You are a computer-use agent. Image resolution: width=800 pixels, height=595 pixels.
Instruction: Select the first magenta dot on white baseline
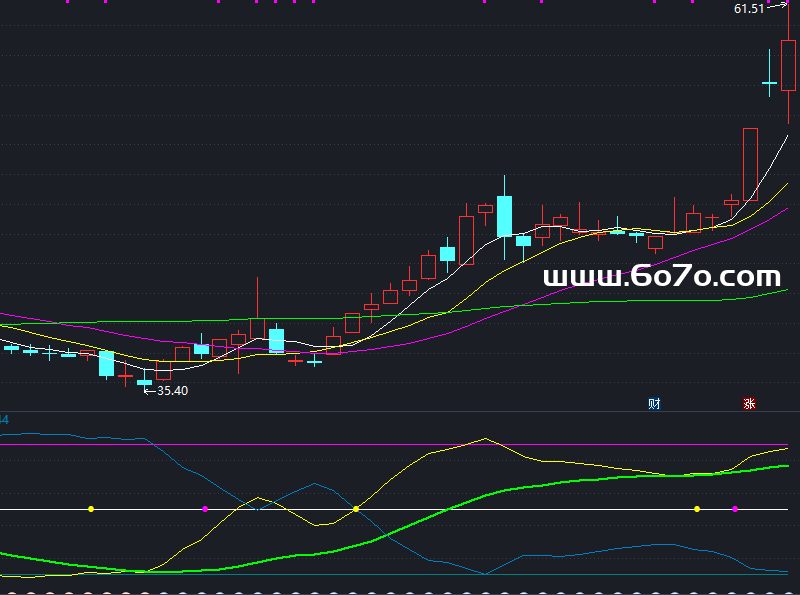click(x=205, y=509)
